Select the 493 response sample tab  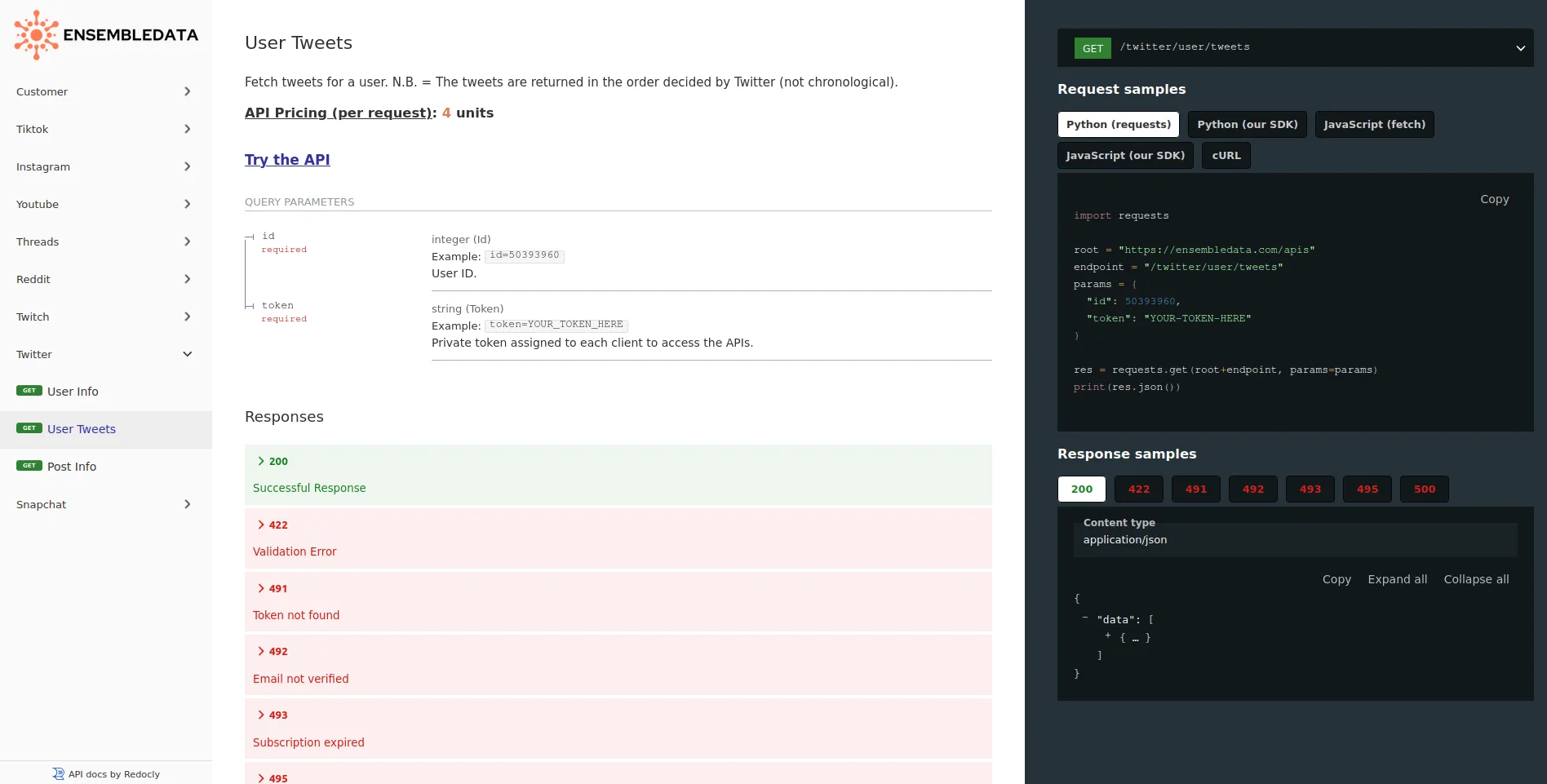1310,489
